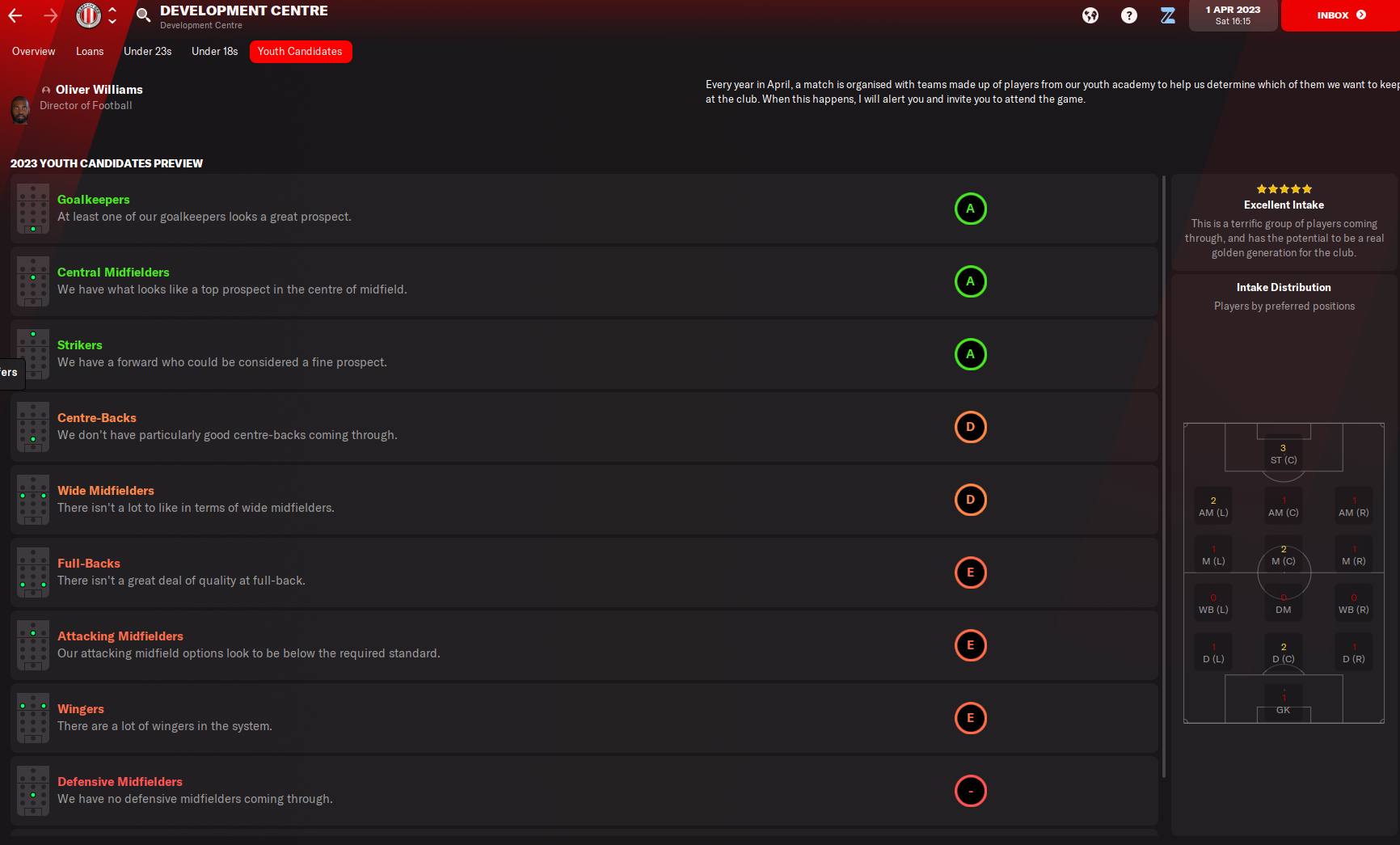This screenshot has width=1400, height=845.
Task: Open the Attacking Midfielders category link
Action: click(120, 636)
